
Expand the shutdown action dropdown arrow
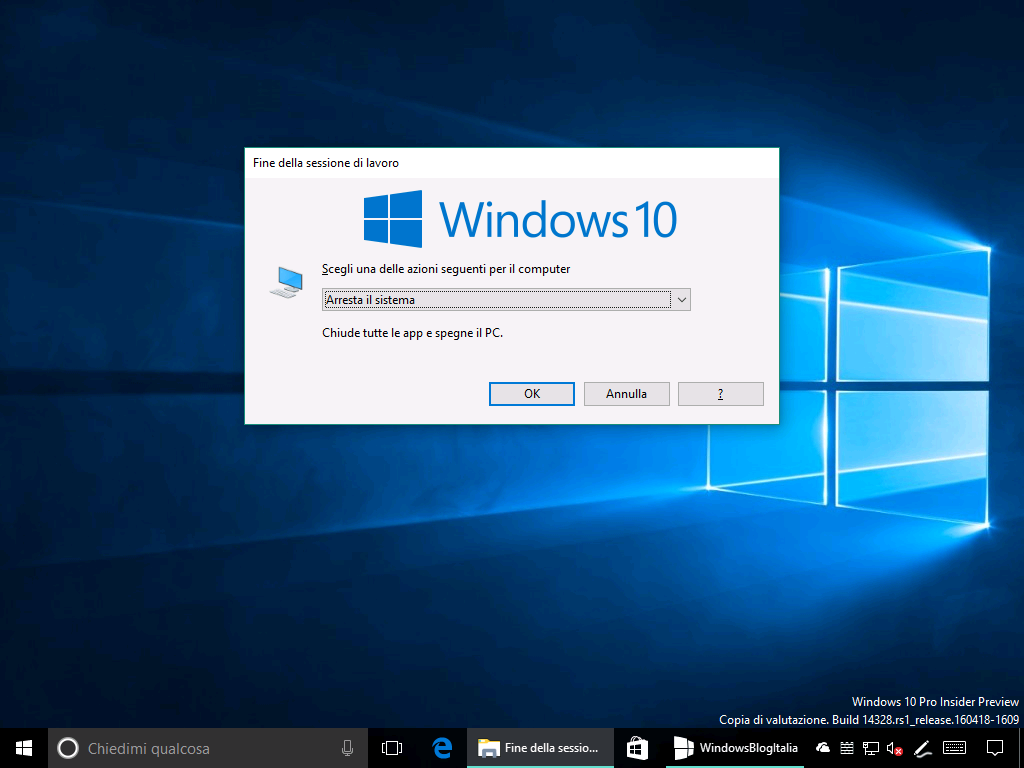[681, 300]
